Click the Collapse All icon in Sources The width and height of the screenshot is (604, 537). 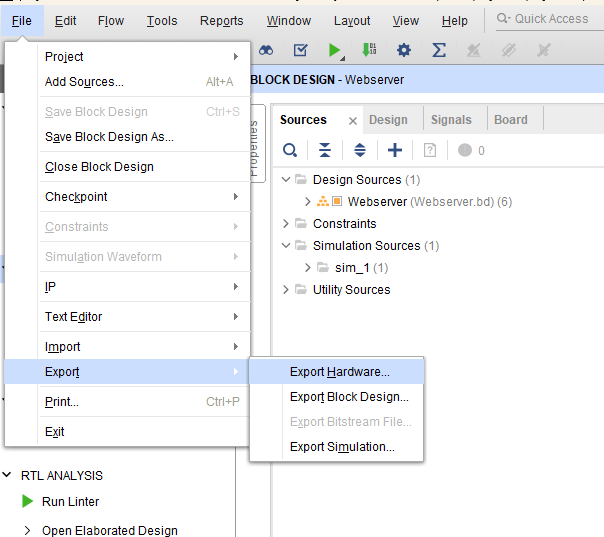[x=325, y=150]
